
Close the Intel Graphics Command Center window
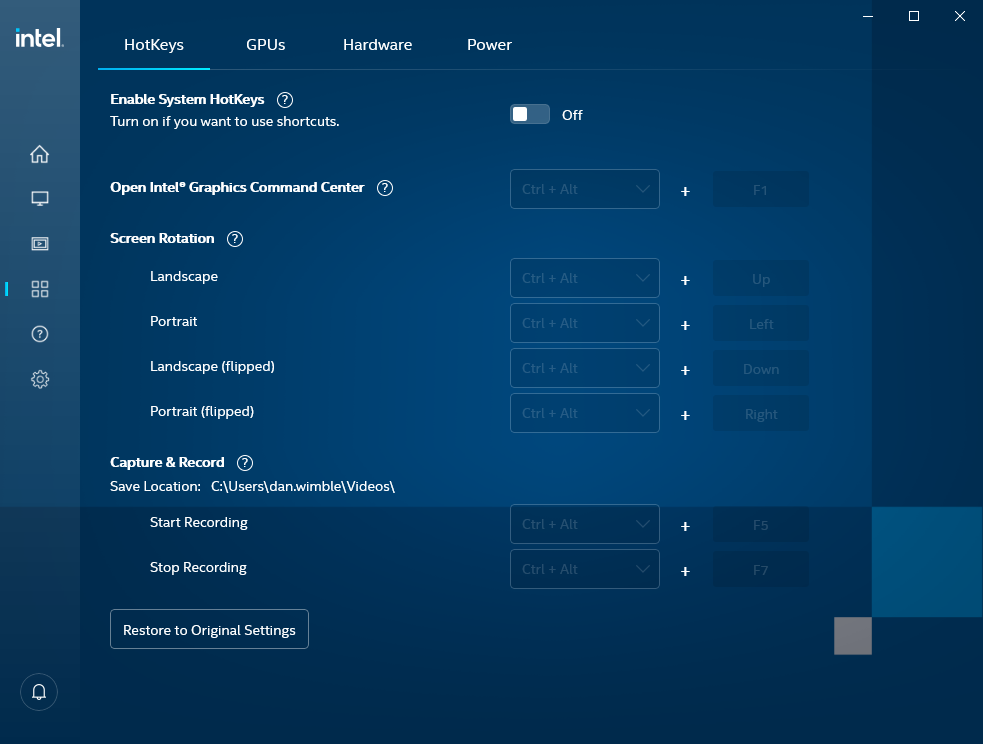pos(960,16)
